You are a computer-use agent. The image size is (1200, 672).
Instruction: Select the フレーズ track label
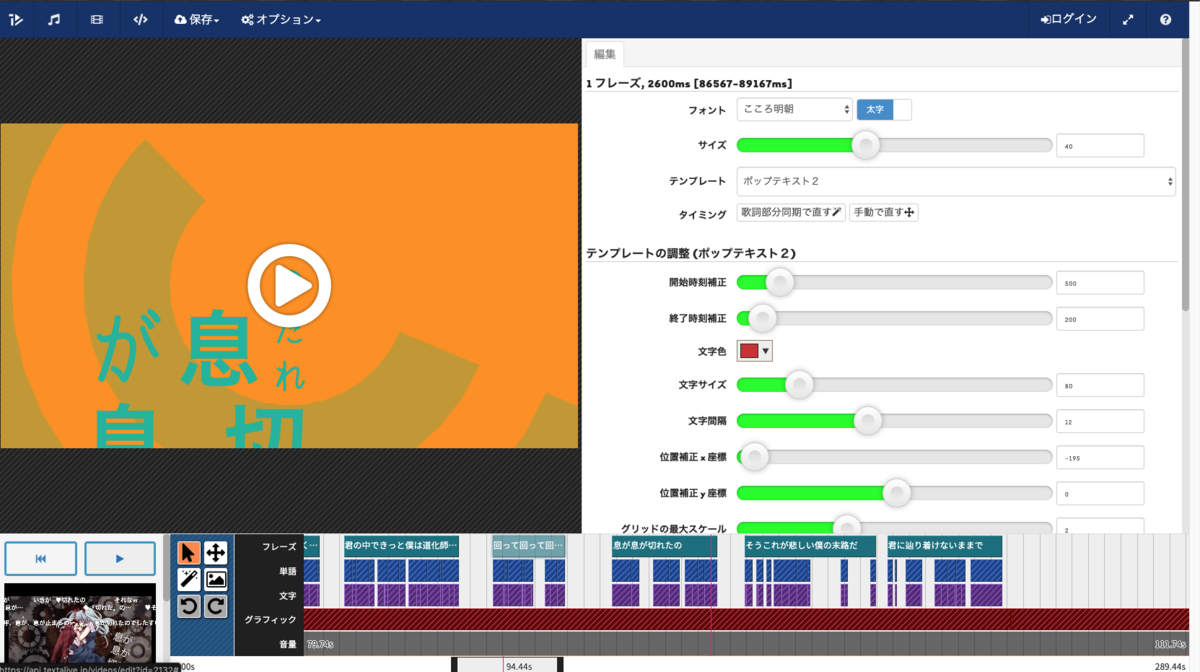[279, 547]
